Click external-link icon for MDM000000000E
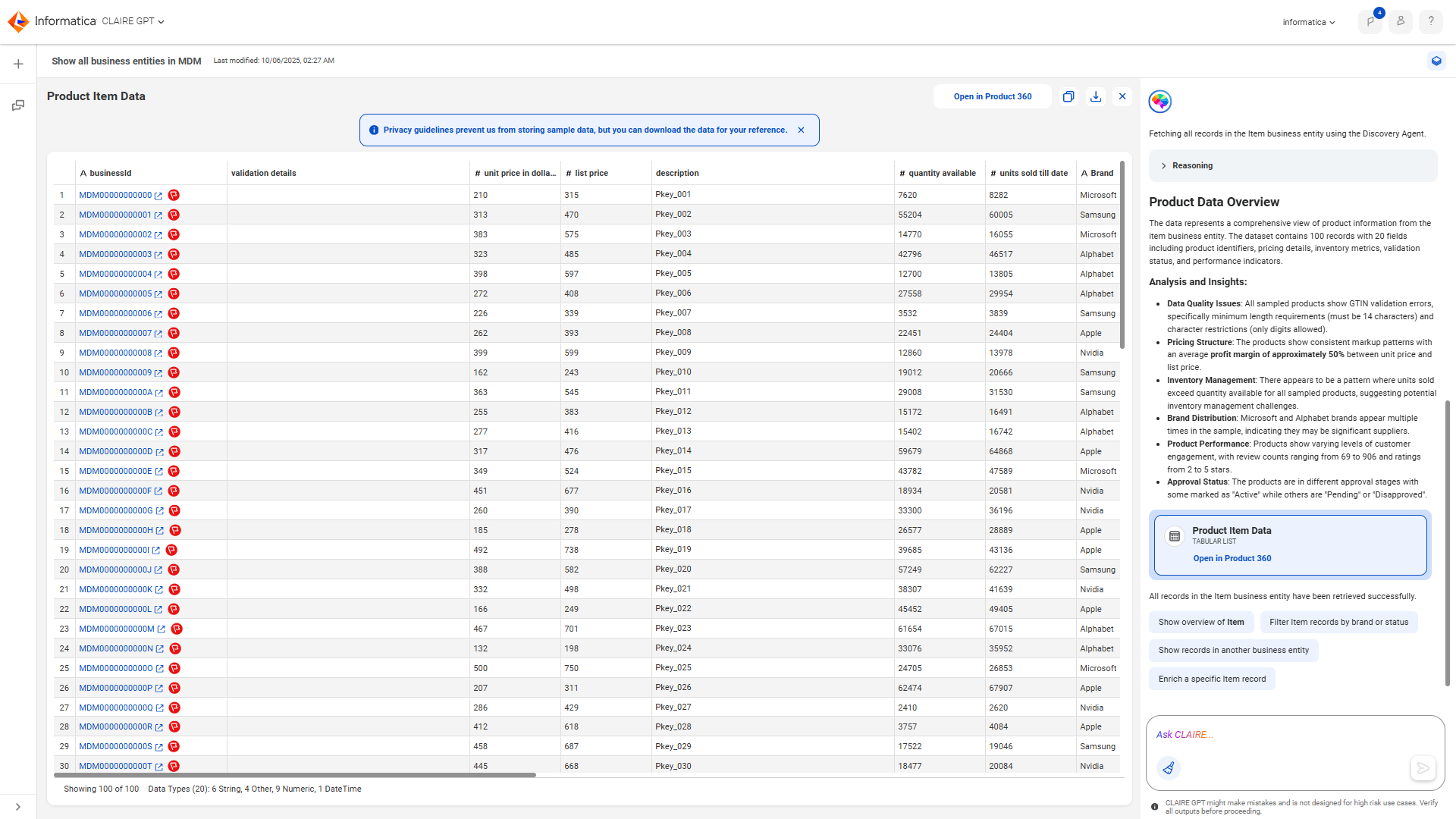 [x=159, y=472]
